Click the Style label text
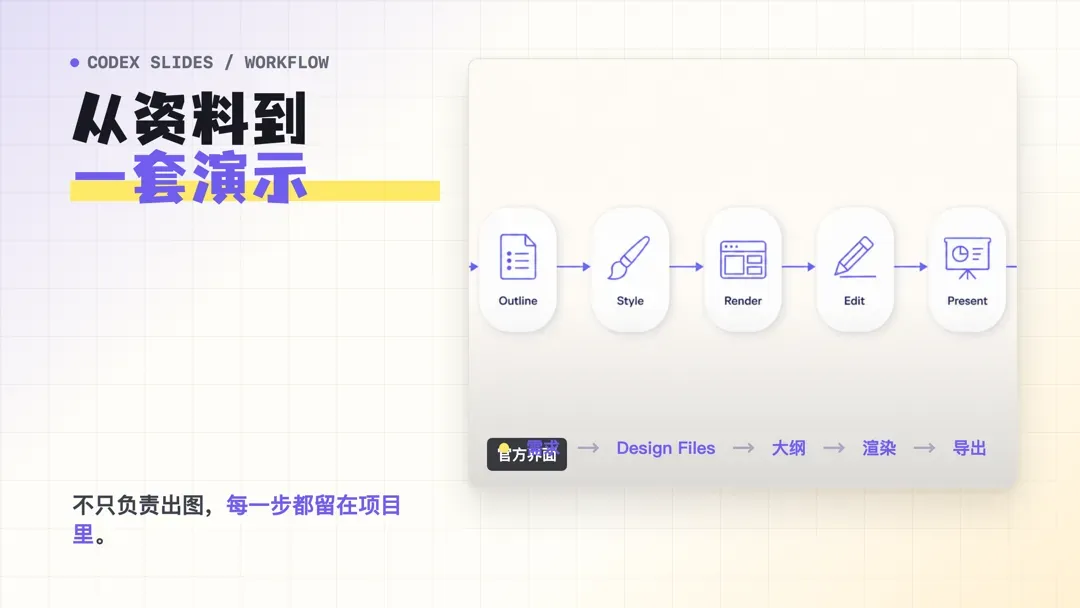The image size is (1080, 608). tap(630, 301)
